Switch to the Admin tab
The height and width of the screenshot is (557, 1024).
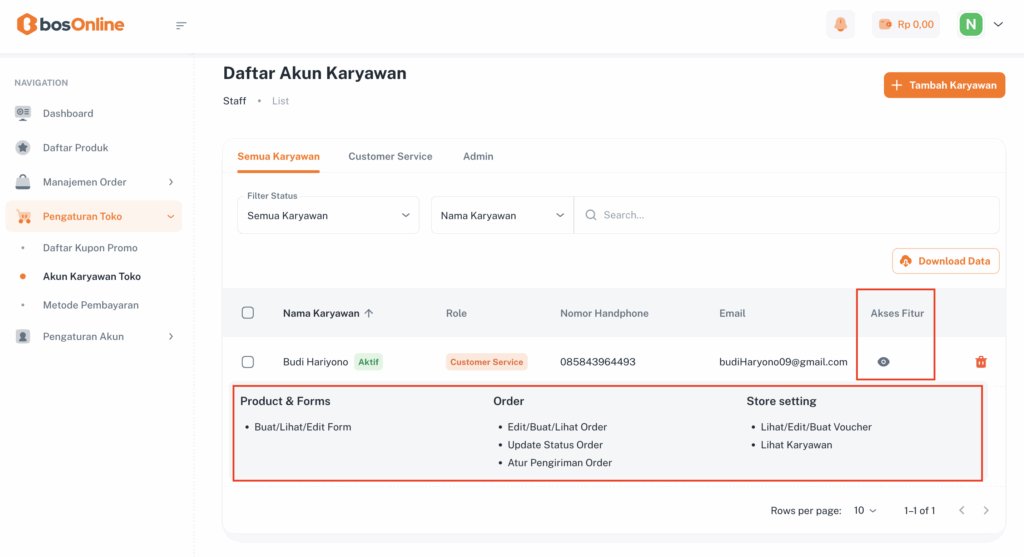tap(478, 156)
